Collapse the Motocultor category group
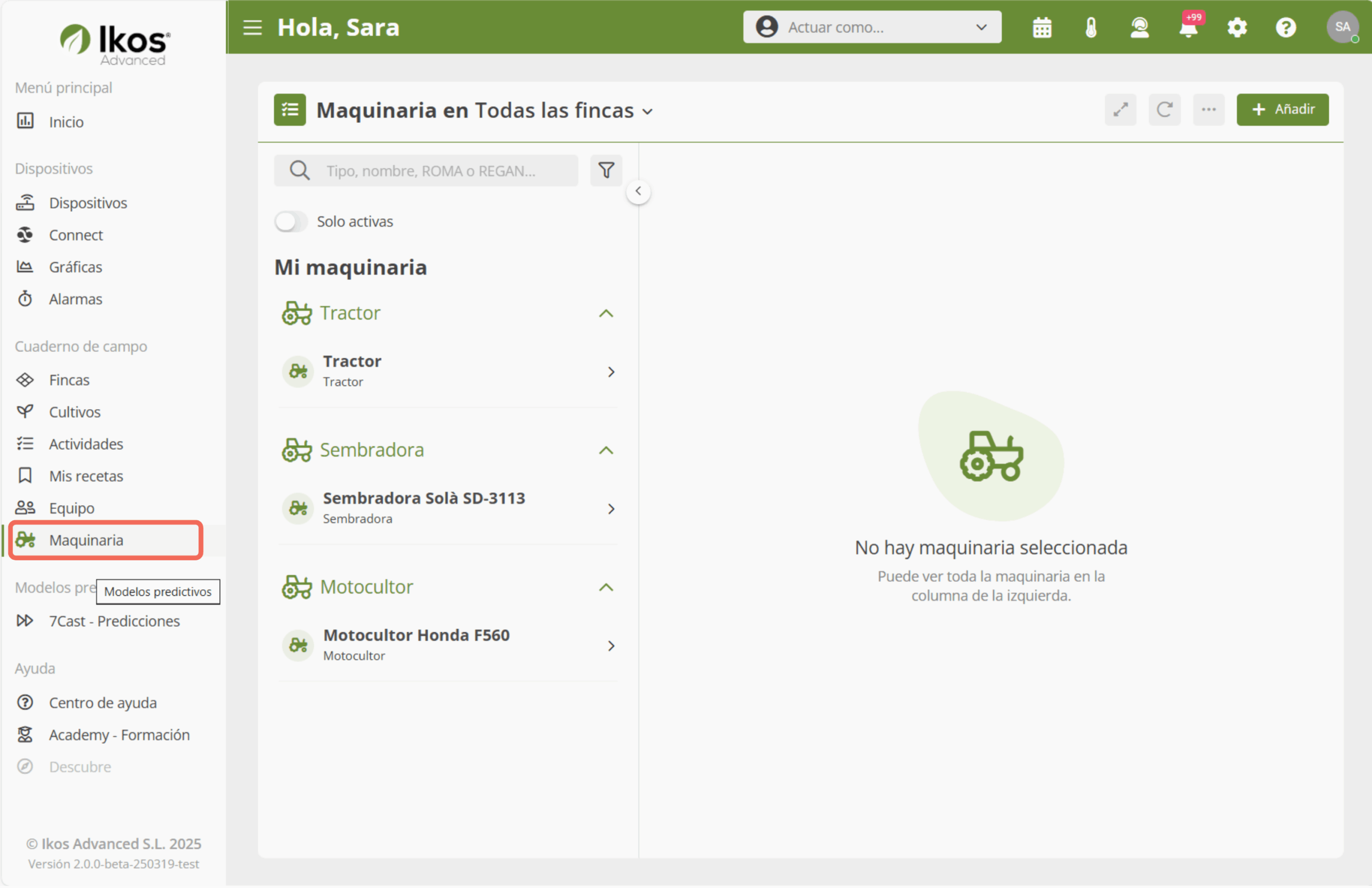This screenshot has height=888, width=1372. (x=606, y=587)
